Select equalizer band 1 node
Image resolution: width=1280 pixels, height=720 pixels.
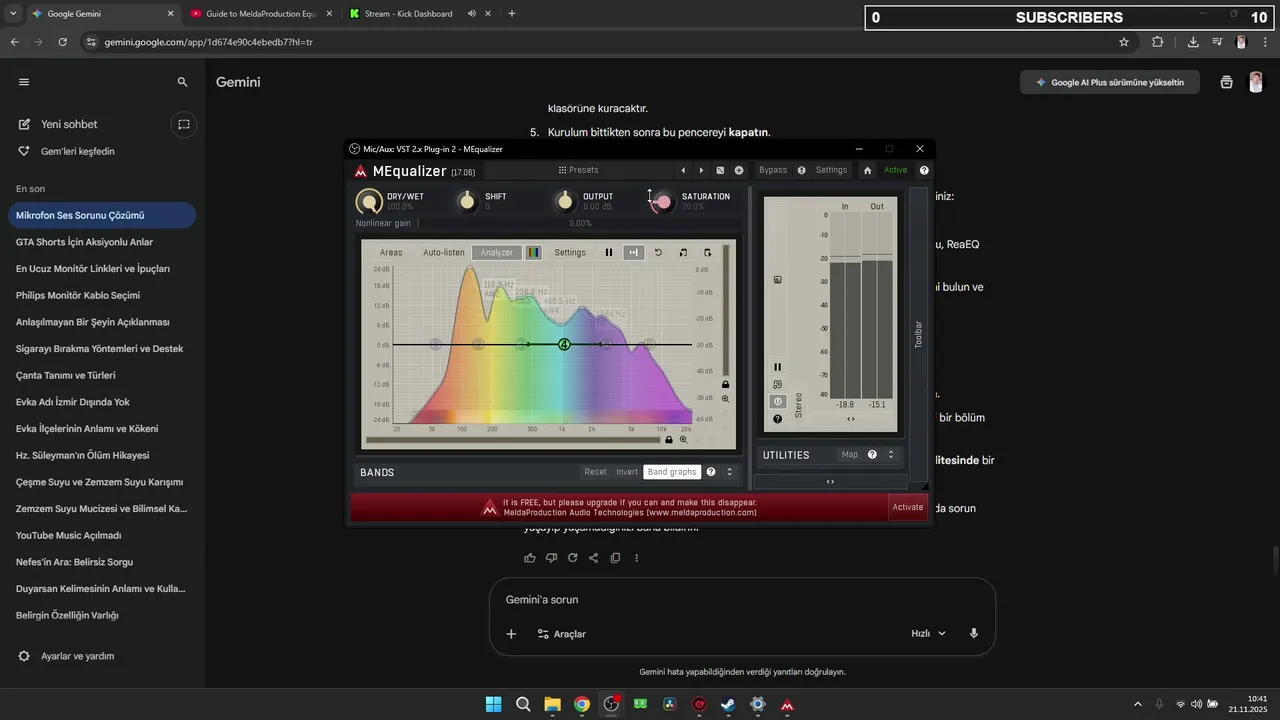pos(435,344)
